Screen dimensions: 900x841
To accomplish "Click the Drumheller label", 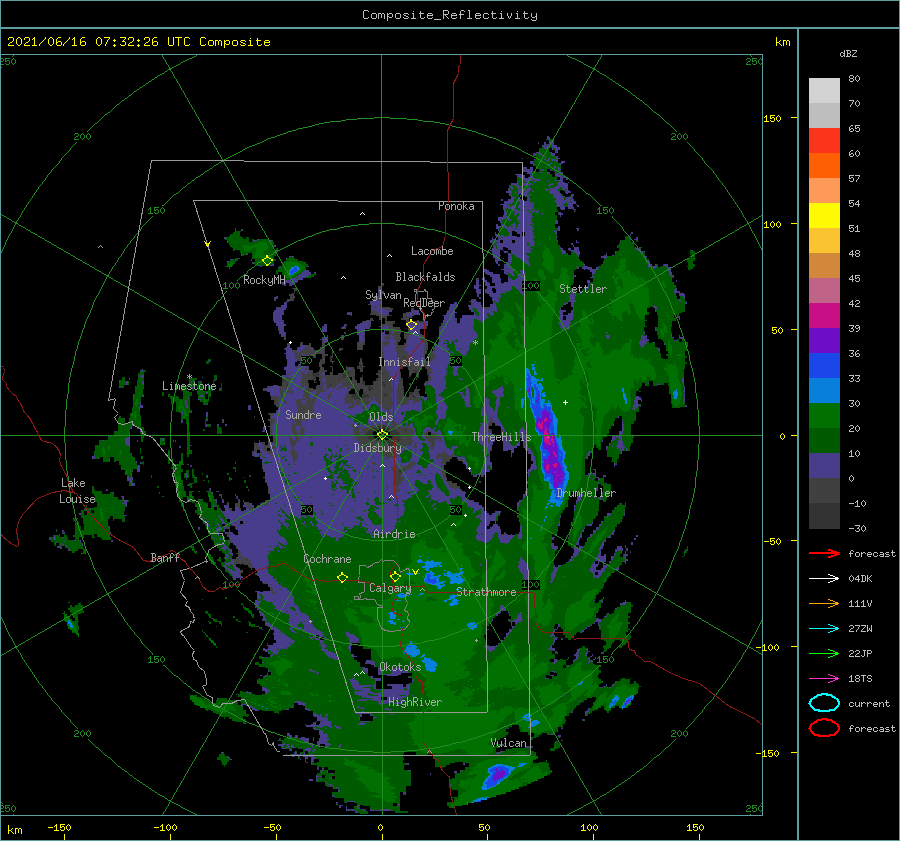I will coord(586,493).
